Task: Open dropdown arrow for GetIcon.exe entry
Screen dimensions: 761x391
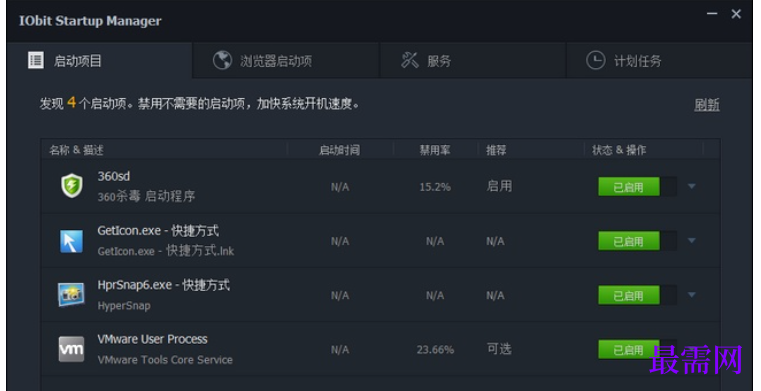Action: click(692, 241)
